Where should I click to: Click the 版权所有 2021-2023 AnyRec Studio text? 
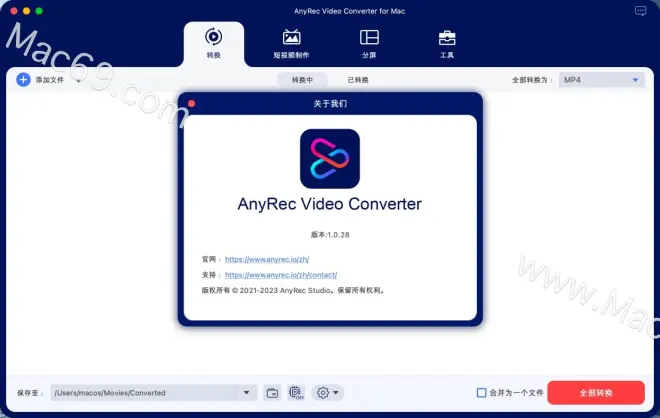click(293, 290)
